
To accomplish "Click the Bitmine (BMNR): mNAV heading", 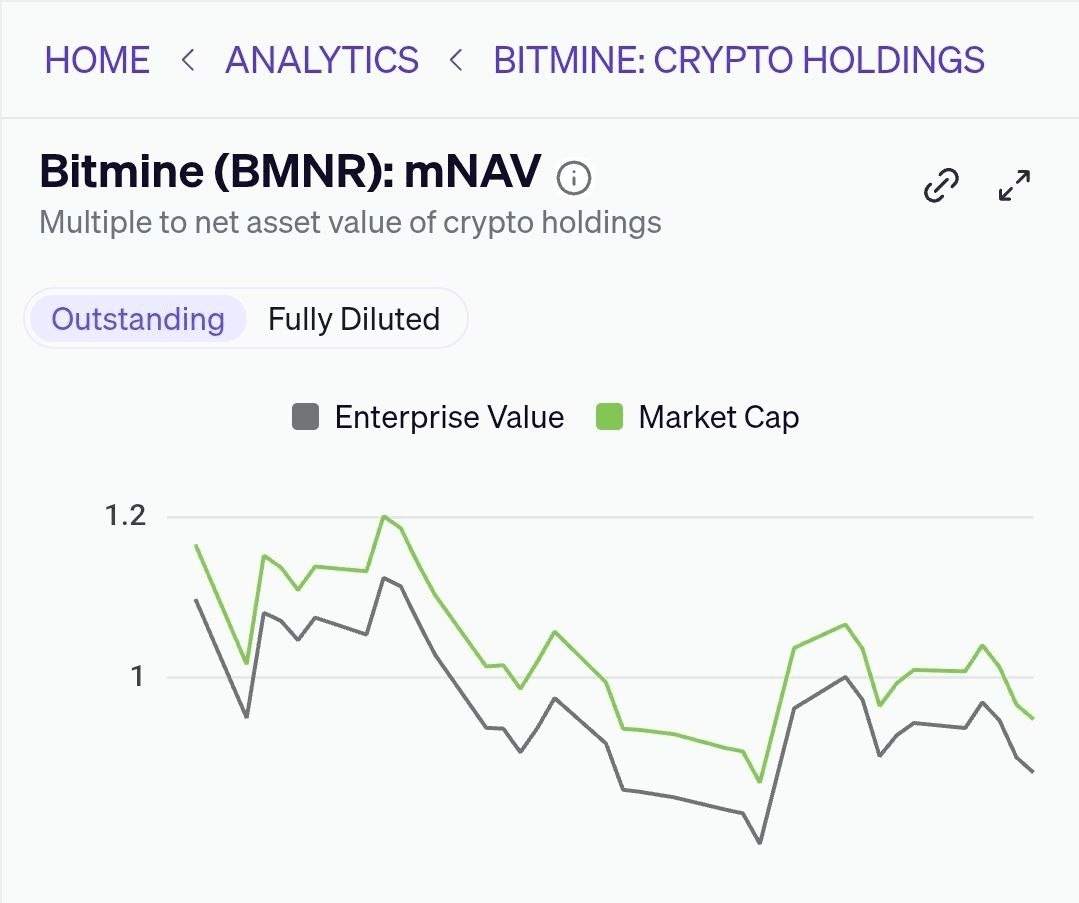I will (x=290, y=172).
